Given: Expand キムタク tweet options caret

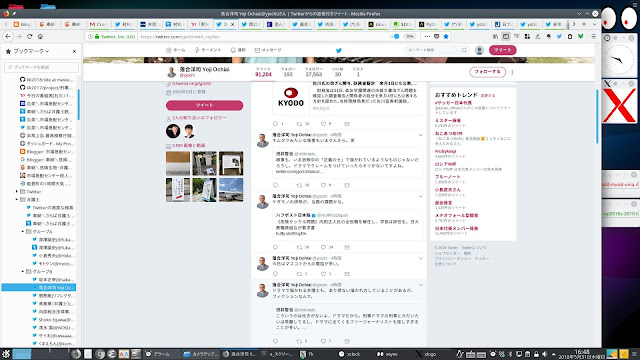Looking at the screenshot, I should click(420, 135).
